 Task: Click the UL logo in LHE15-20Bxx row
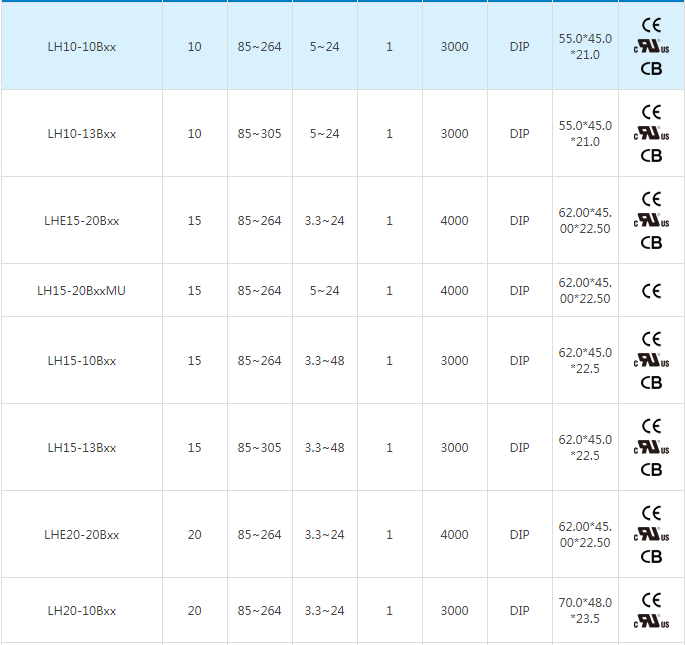(651, 221)
